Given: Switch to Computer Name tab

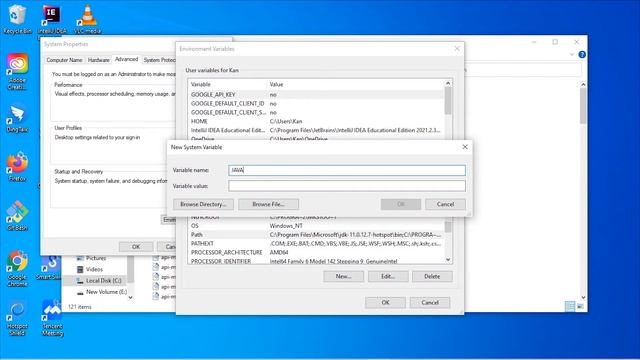Looking at the screenshot, I should 64,60.
